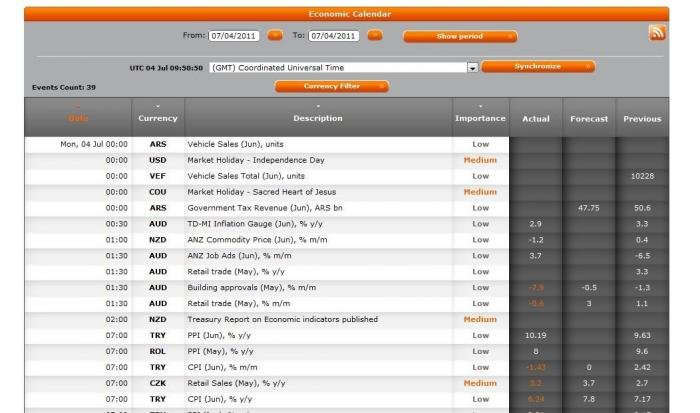This screenshot has width=700, height=413.
Task: Click Medium importance for Independence Day
Action: tap(480, 160)
